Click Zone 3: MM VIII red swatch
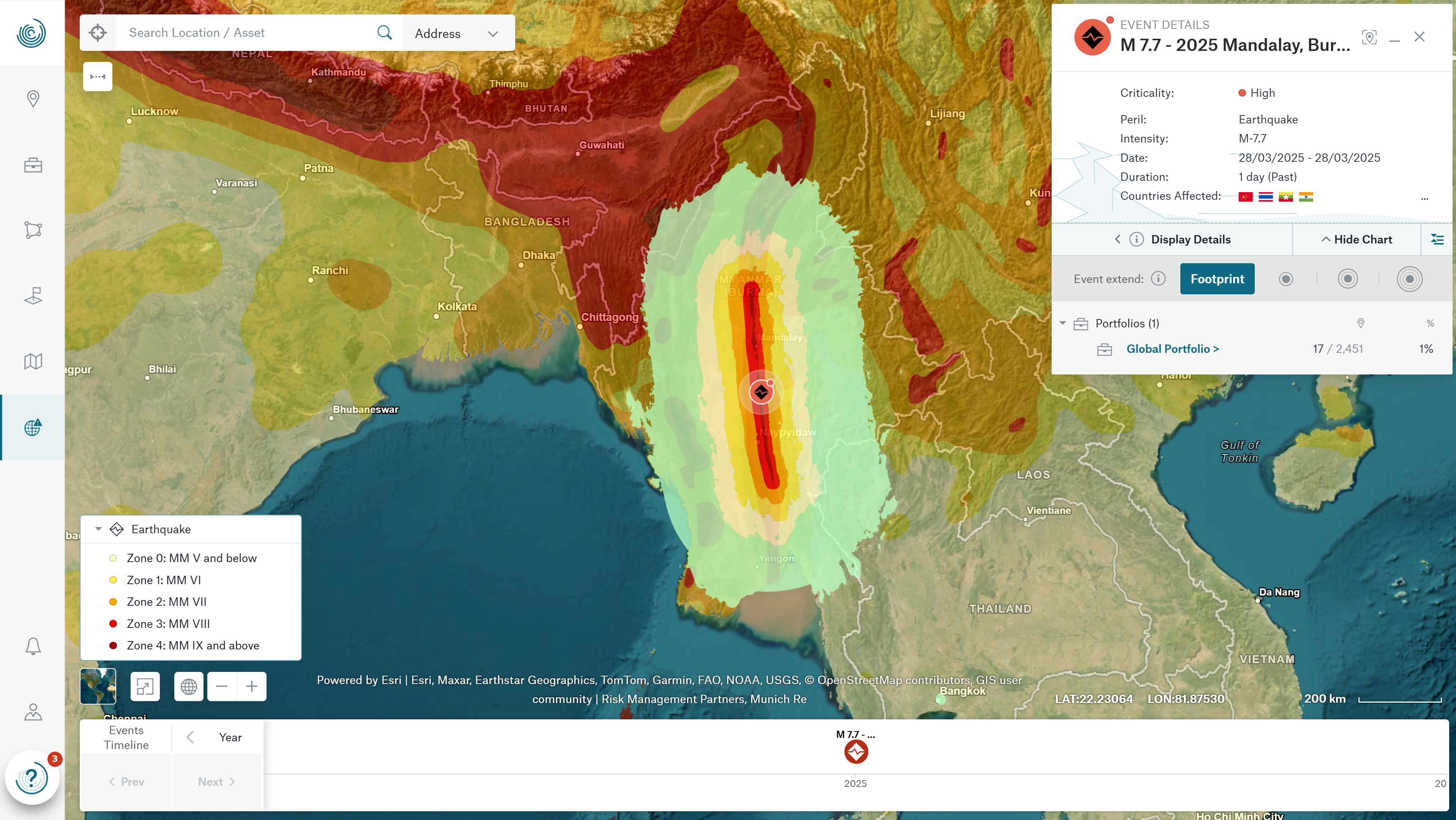1456x820 pixels. [x=113, y=624]
